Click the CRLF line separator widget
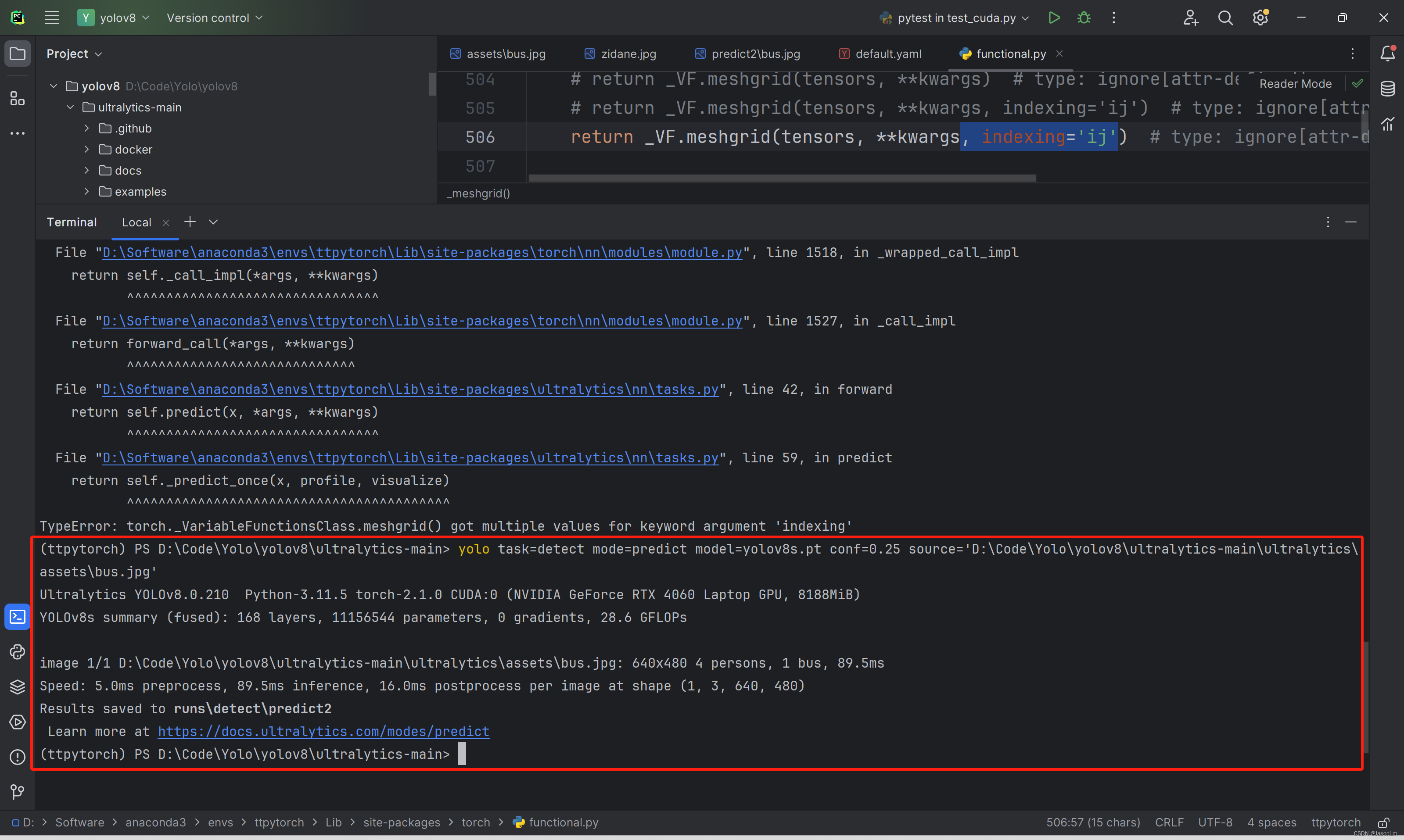 point(1169,822)
